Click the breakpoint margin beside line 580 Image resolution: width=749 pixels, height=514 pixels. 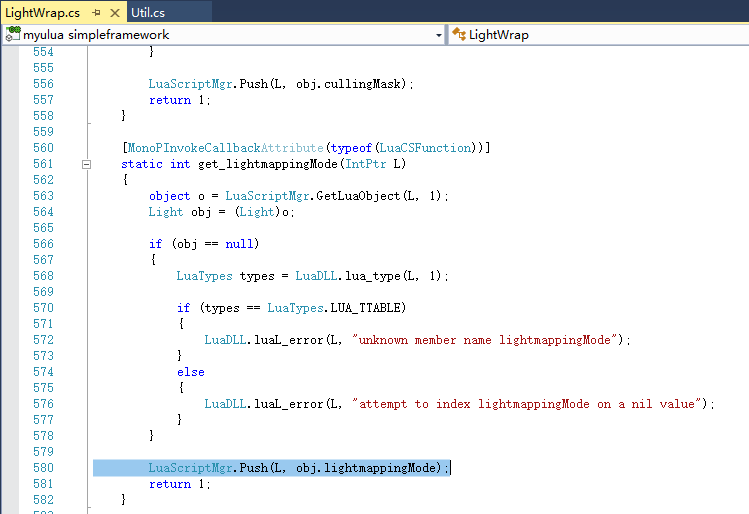[x=10, y=468]
